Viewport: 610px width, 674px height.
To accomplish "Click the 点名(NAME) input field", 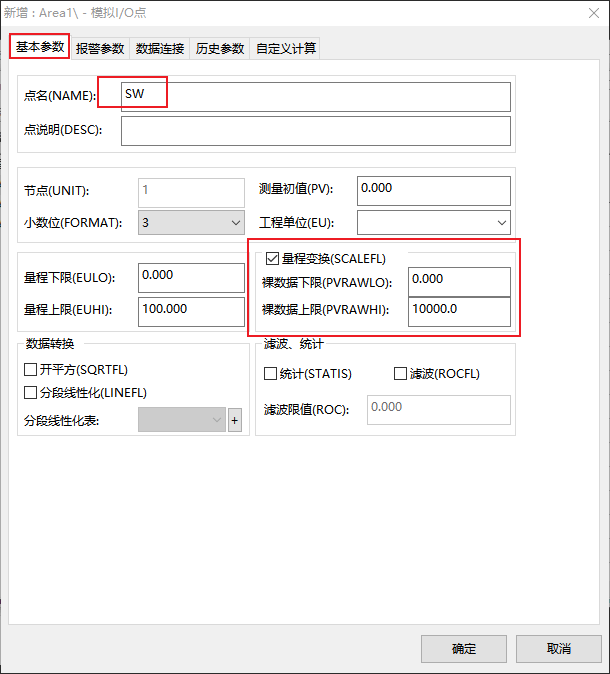I will pyautogui.click(x=316, y=97).
